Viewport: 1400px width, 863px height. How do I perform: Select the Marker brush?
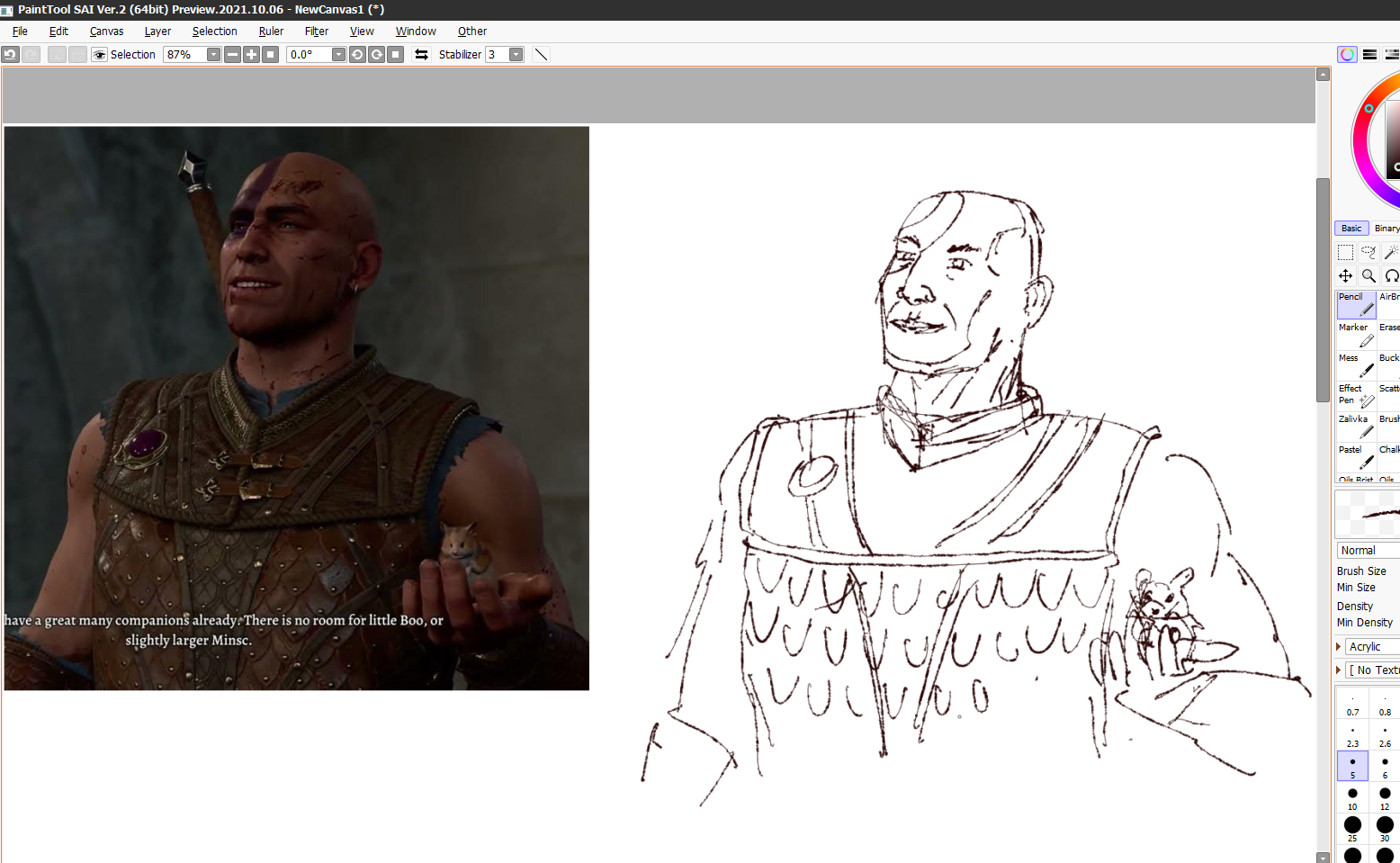pyautogui.click(x=1356, y=336)
